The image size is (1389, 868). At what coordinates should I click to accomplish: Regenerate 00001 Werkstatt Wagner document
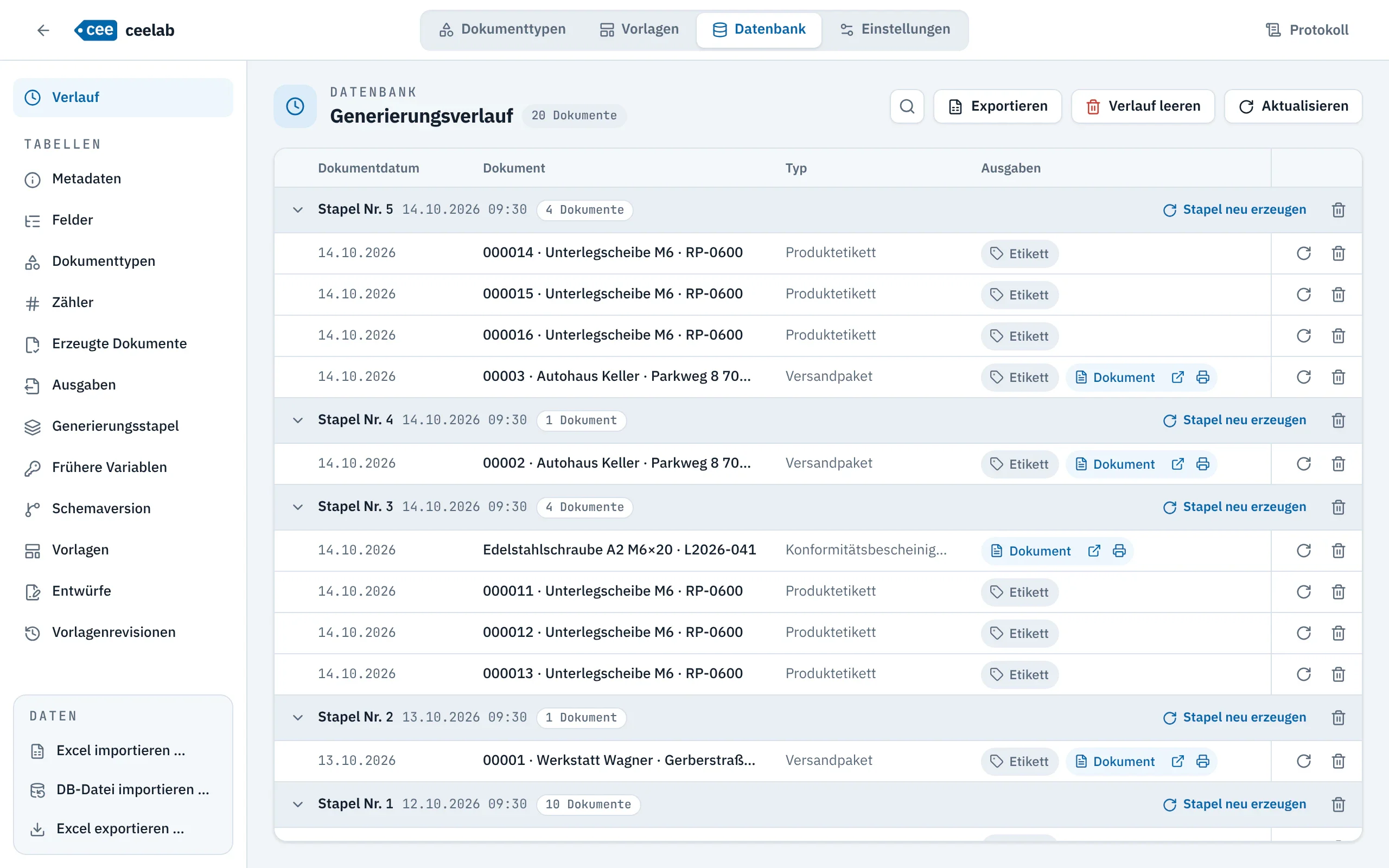point(1303,761)
